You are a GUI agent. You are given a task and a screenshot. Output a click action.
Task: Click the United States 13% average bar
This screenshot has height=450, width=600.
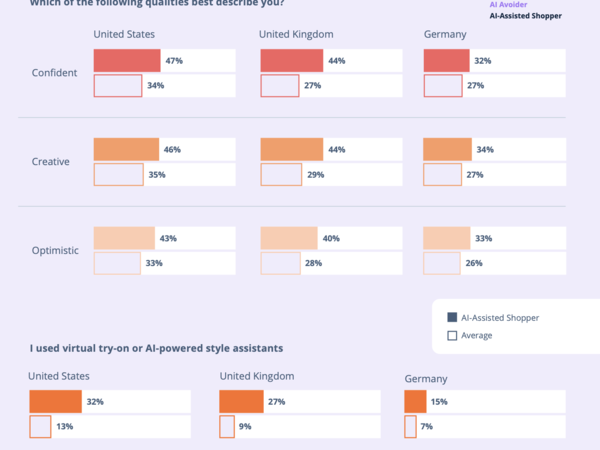click(x=40, y=427)
